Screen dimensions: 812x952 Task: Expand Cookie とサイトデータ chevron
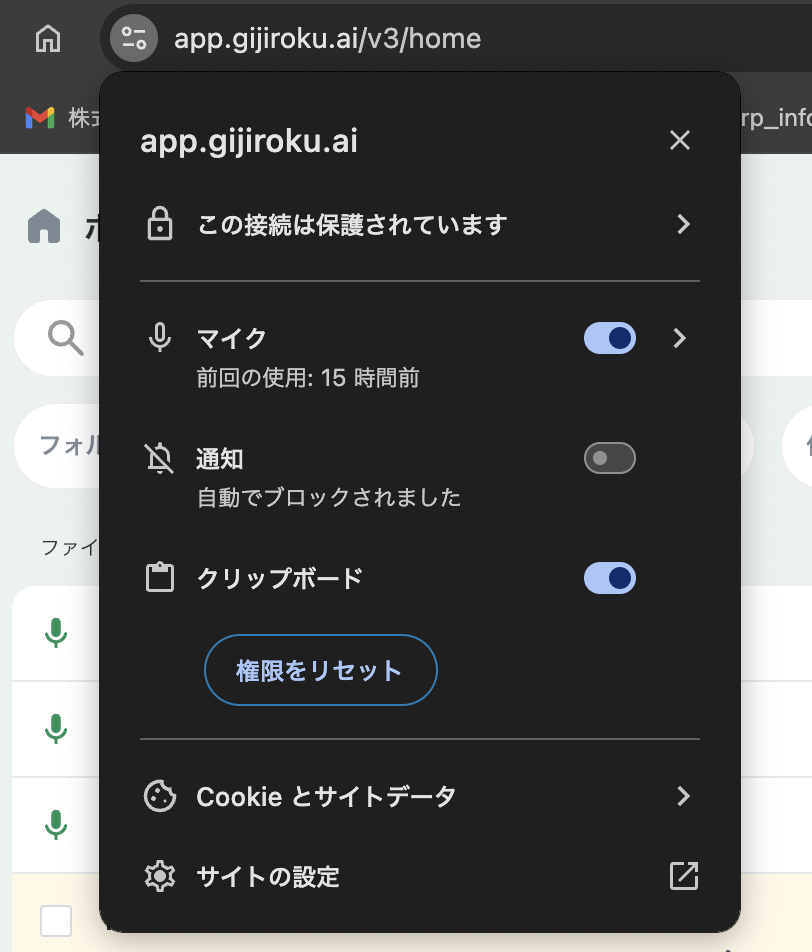point(683,796)
